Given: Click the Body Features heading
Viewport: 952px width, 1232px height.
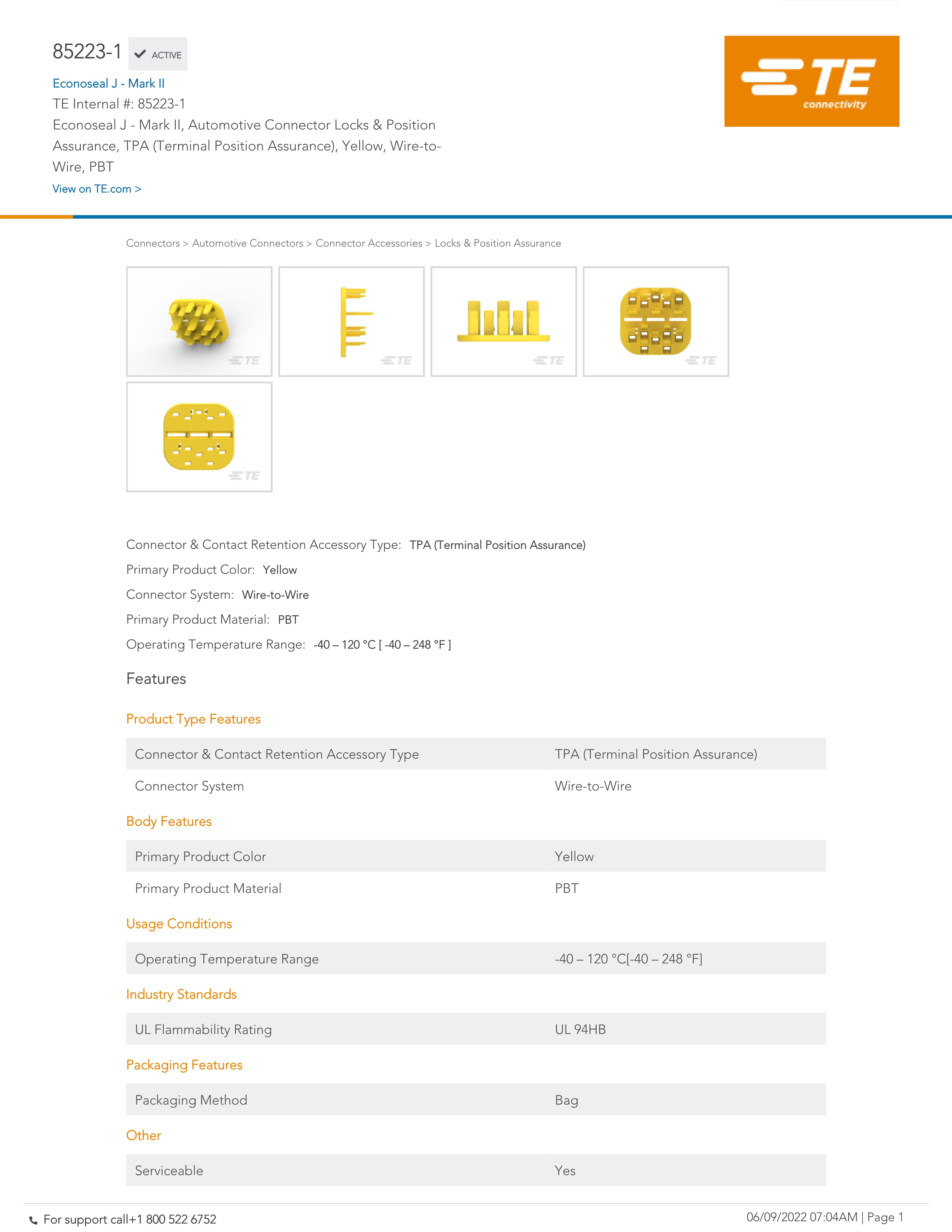Looking at the screenshot, I should (x=169, y=821).
